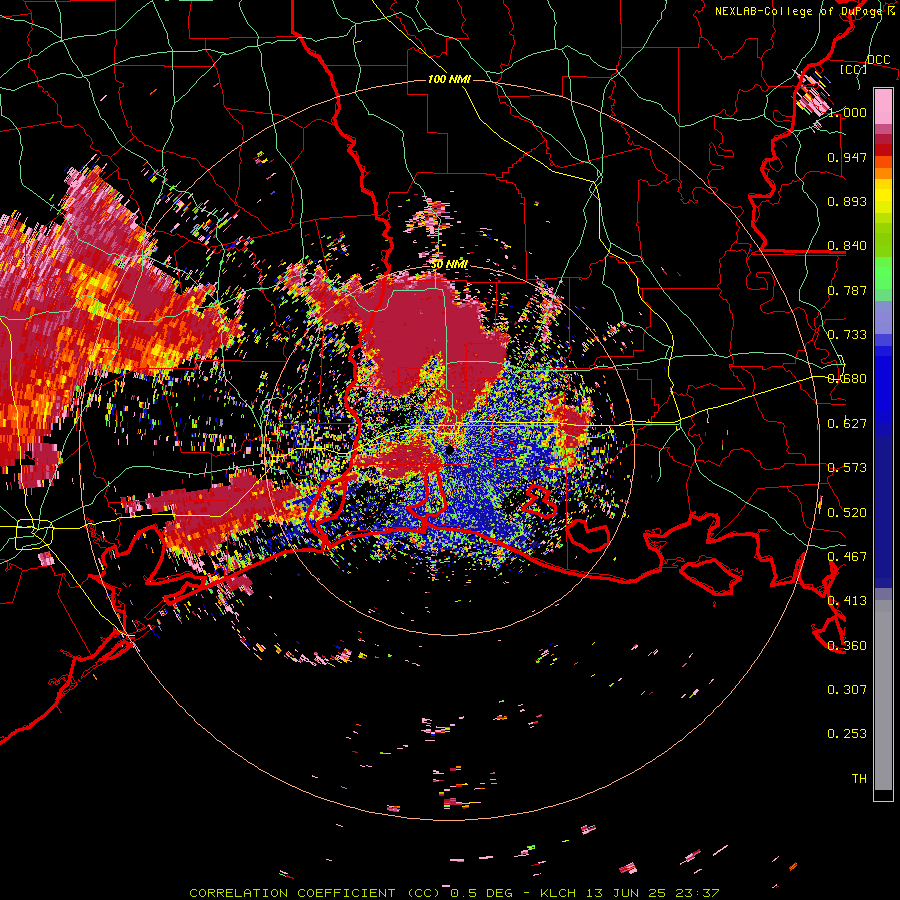Screen dimensions: 900x900
Task: Pick the yellow segment of the color bar
Action: 883,196
